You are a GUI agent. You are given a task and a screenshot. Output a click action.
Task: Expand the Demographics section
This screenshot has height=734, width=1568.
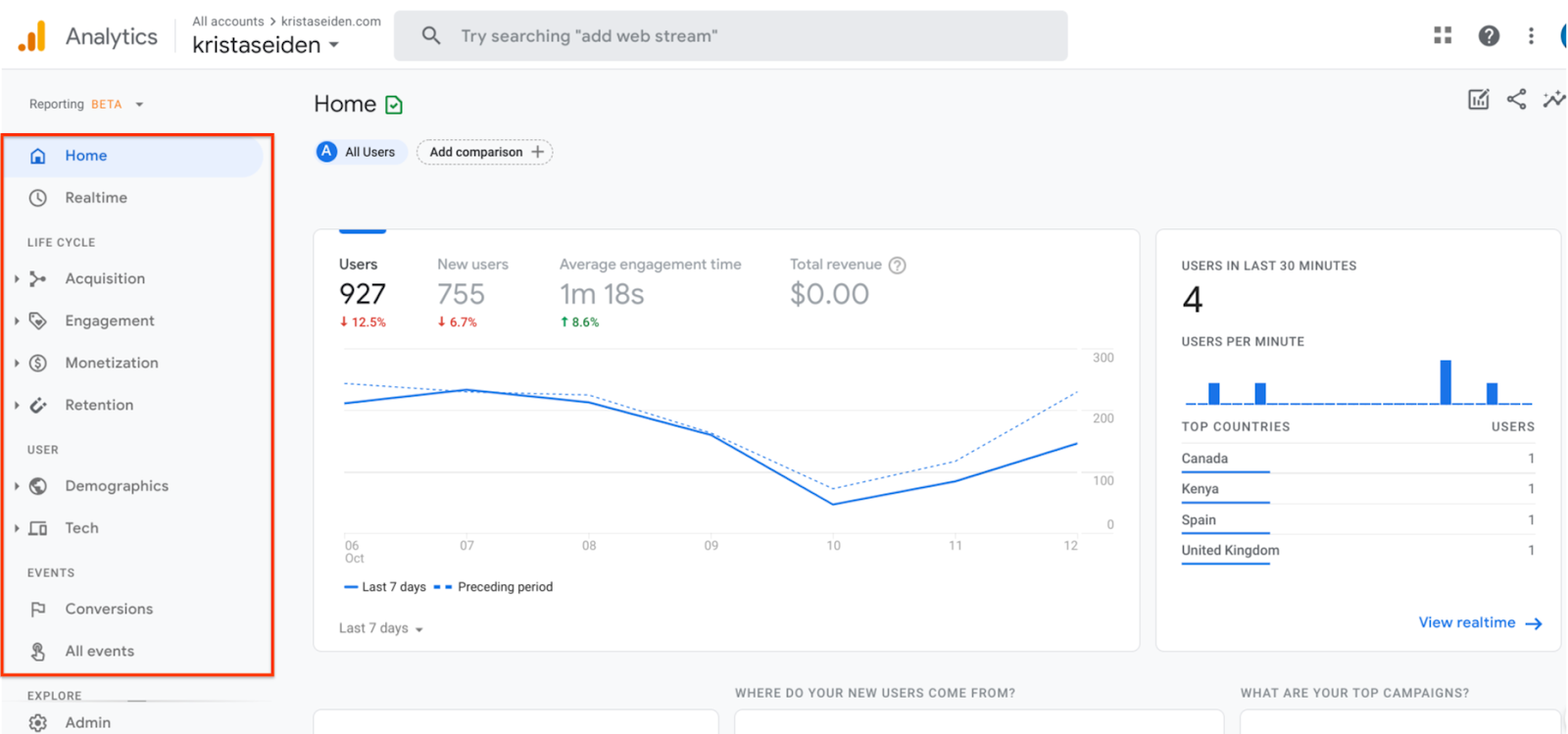(x=18, y=486)
